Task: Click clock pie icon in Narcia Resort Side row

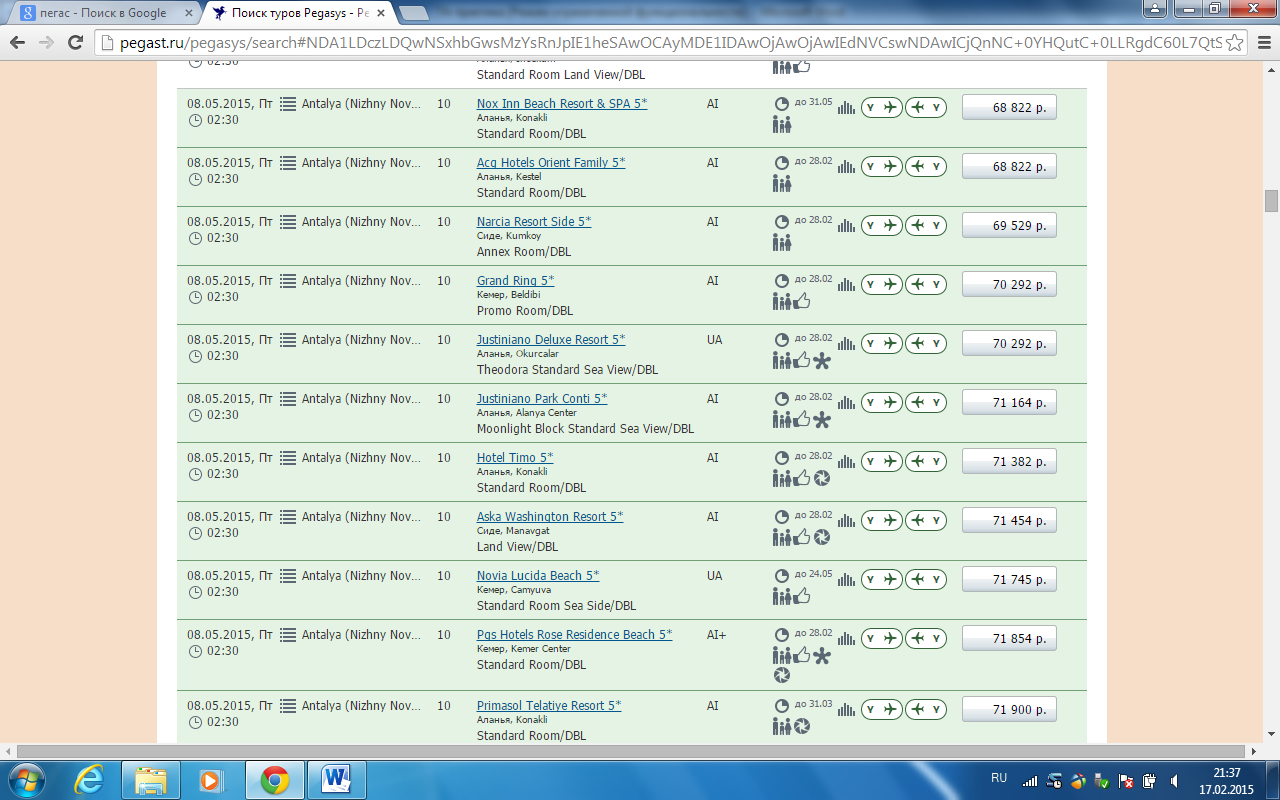Action: [782, 222]
